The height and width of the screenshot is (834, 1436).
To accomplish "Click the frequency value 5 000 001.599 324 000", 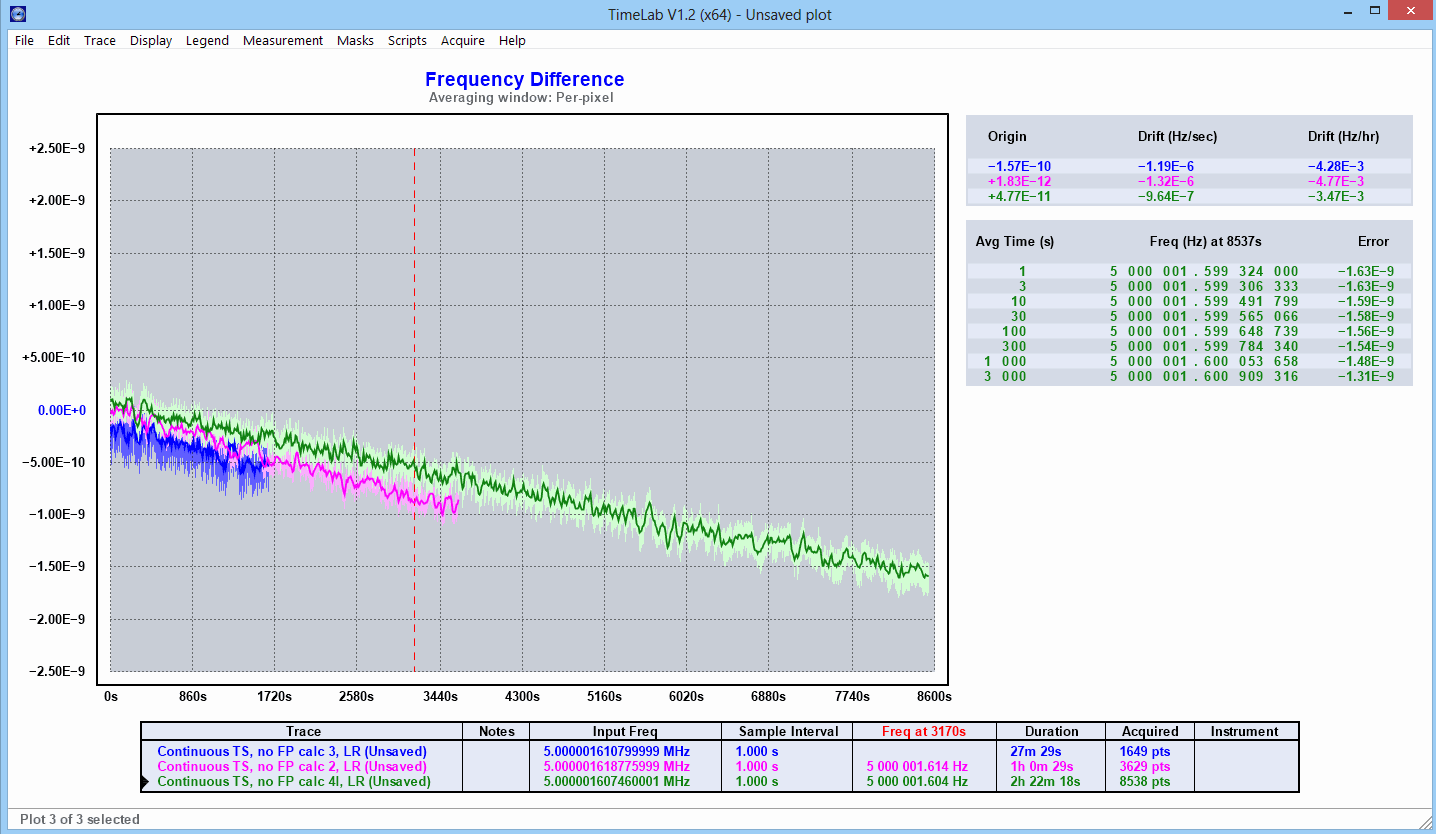I will [1204, 271].
